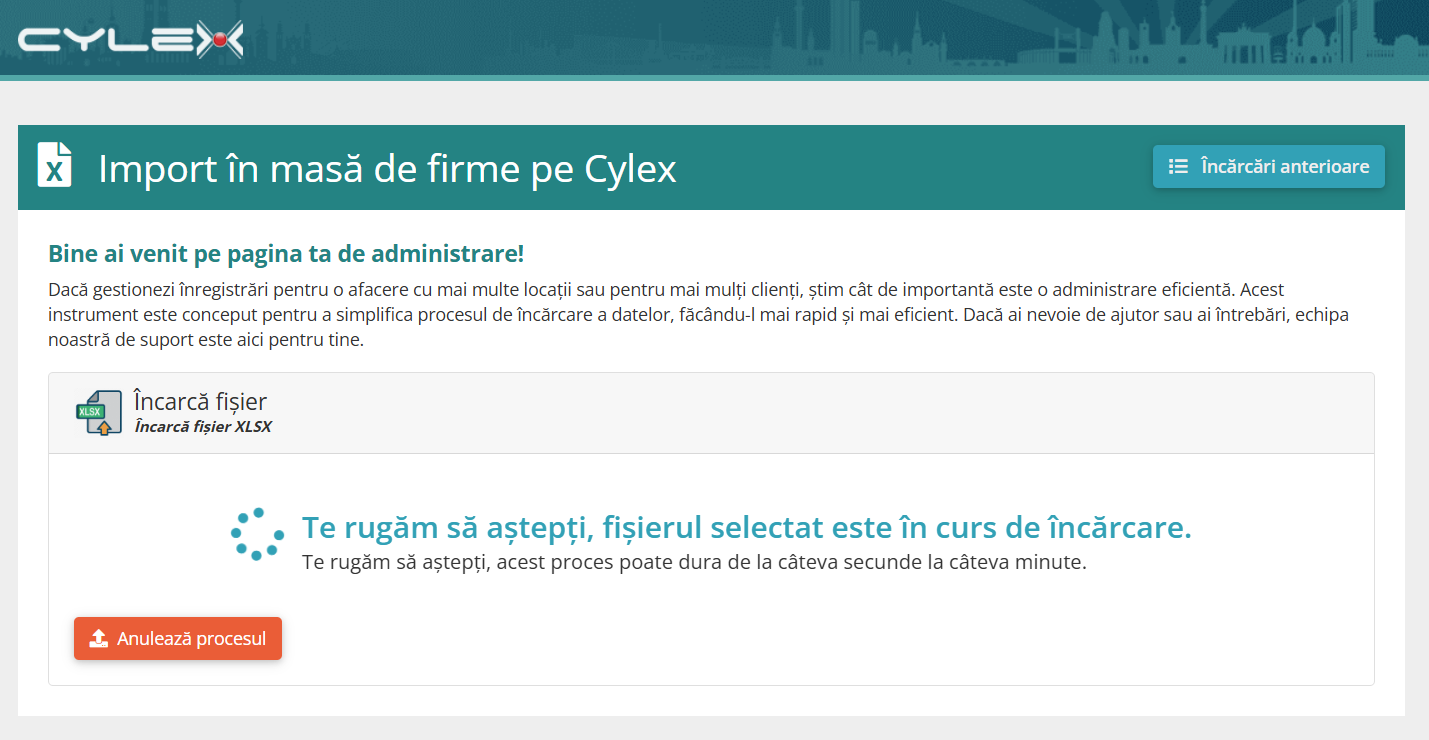Image resolution: width=1429 pixels, height=740 pixels.
Task: Click the Cylex logo
Action: pos(130,40)
